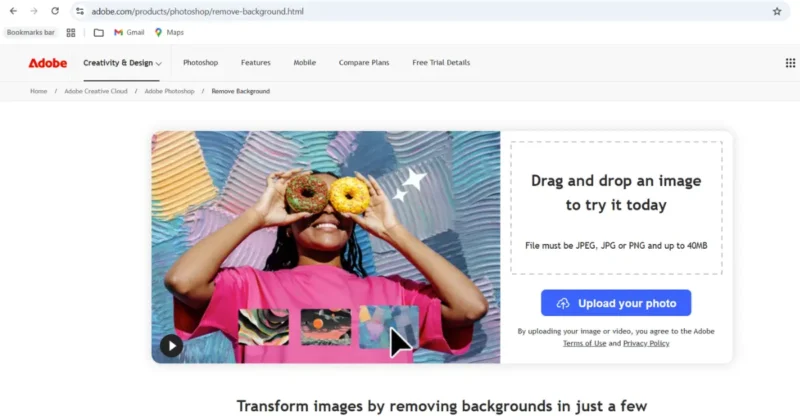Click the file format requirement text
The height and width of the screenshot is (420, 800).
pyautogui.click(x=616, y=245)
